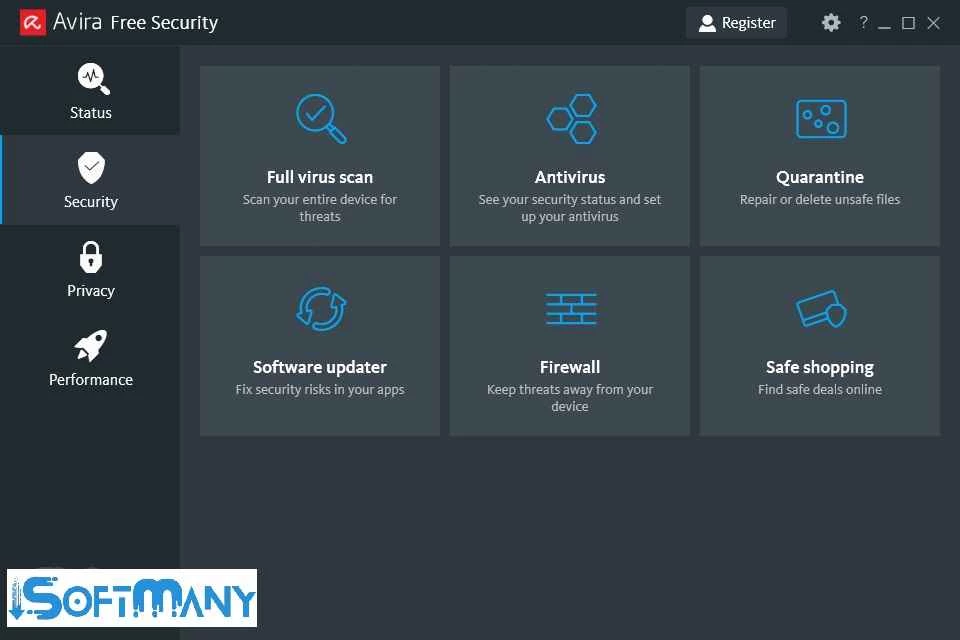Select the 'Full virus scan' title text
Image resolution: width=960 pixels, height=640 pixels.
(320, 177)
